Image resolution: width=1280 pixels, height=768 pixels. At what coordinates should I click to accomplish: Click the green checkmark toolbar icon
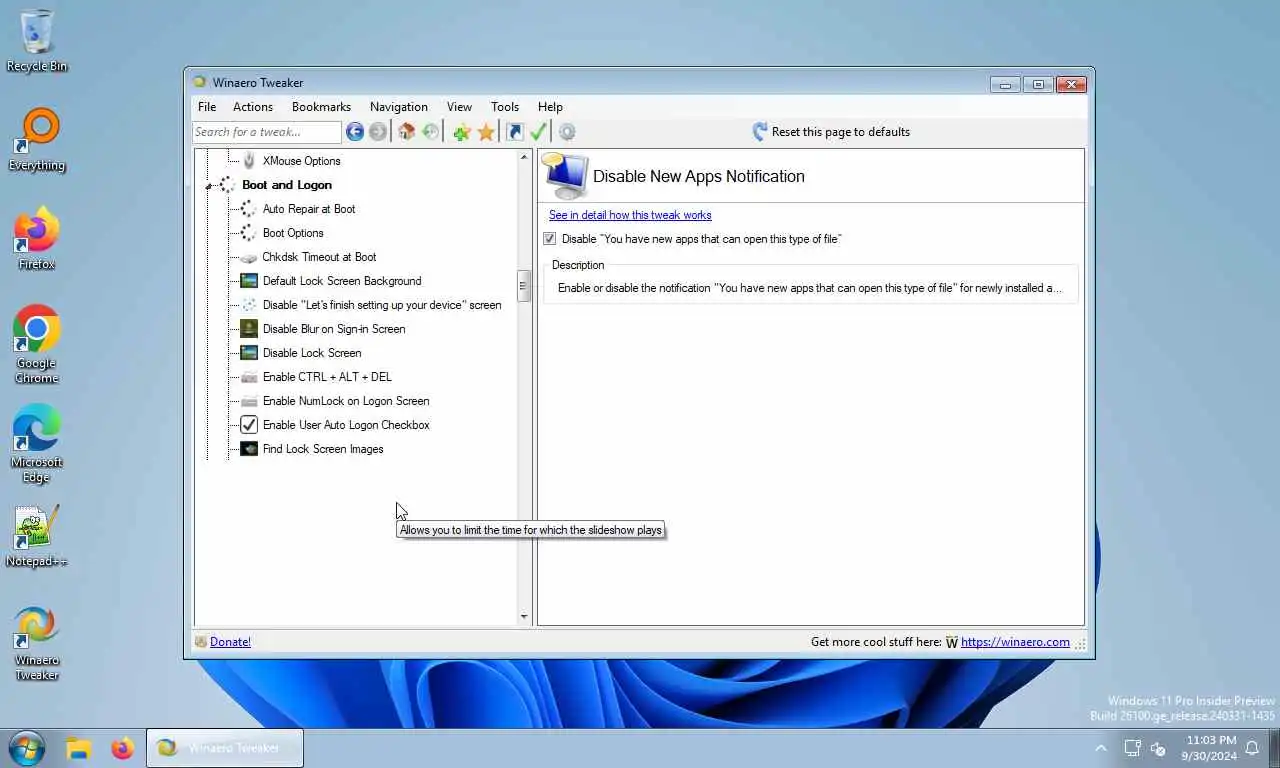pyautogui.click(x=538, y=132)
